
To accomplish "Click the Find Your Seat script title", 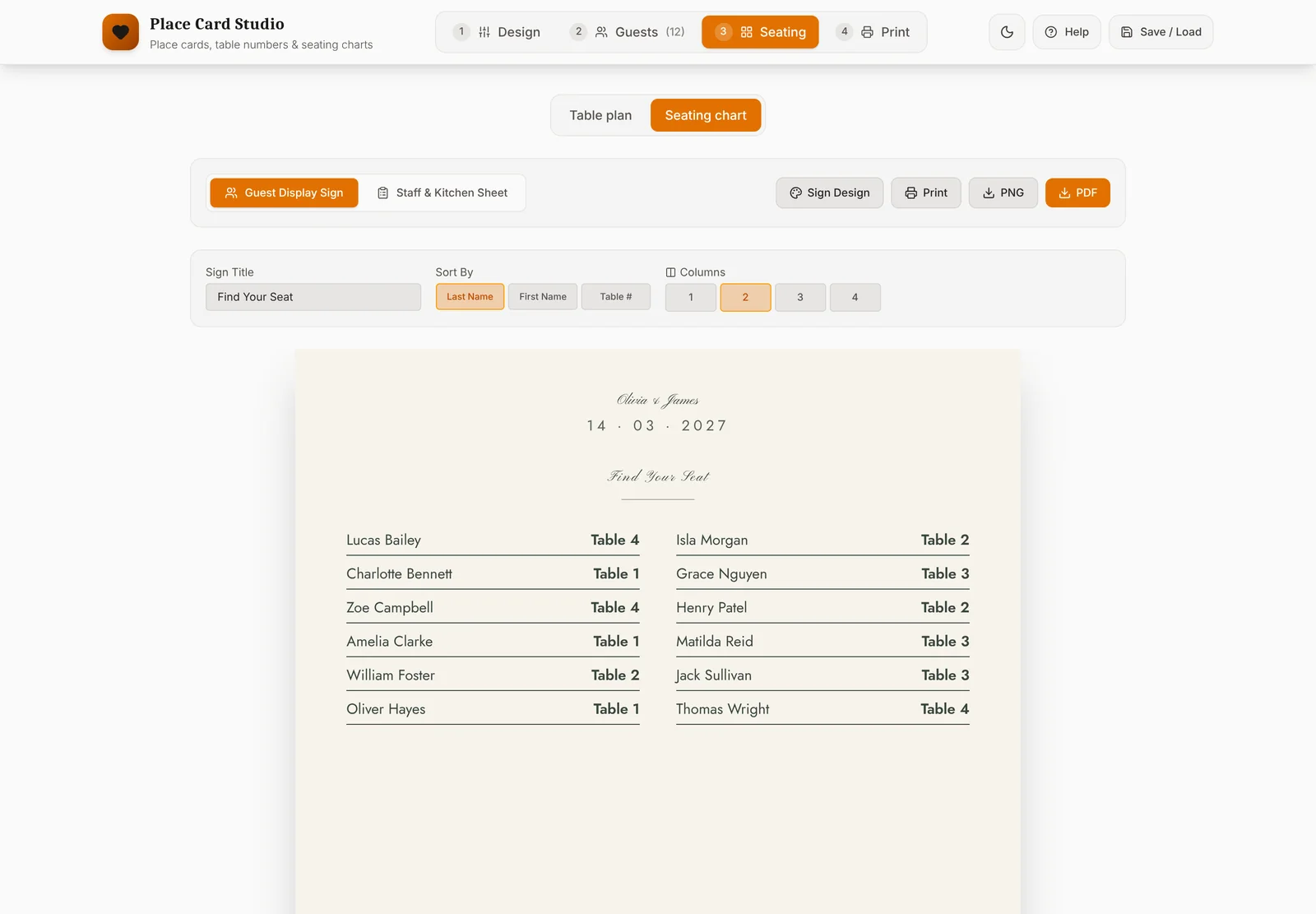I will tap(658, 476).
